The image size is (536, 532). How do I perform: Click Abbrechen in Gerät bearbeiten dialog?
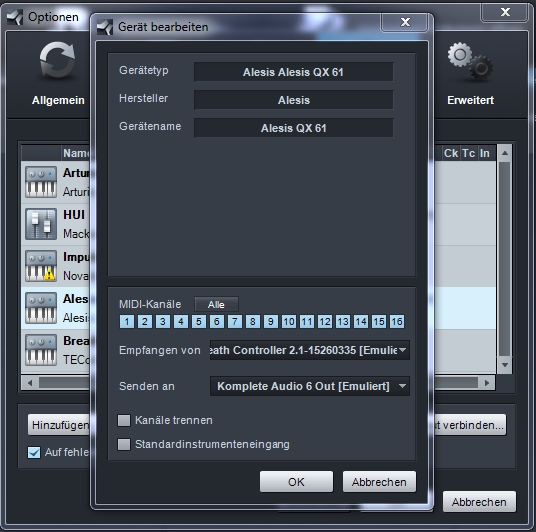tap(379, 482)
